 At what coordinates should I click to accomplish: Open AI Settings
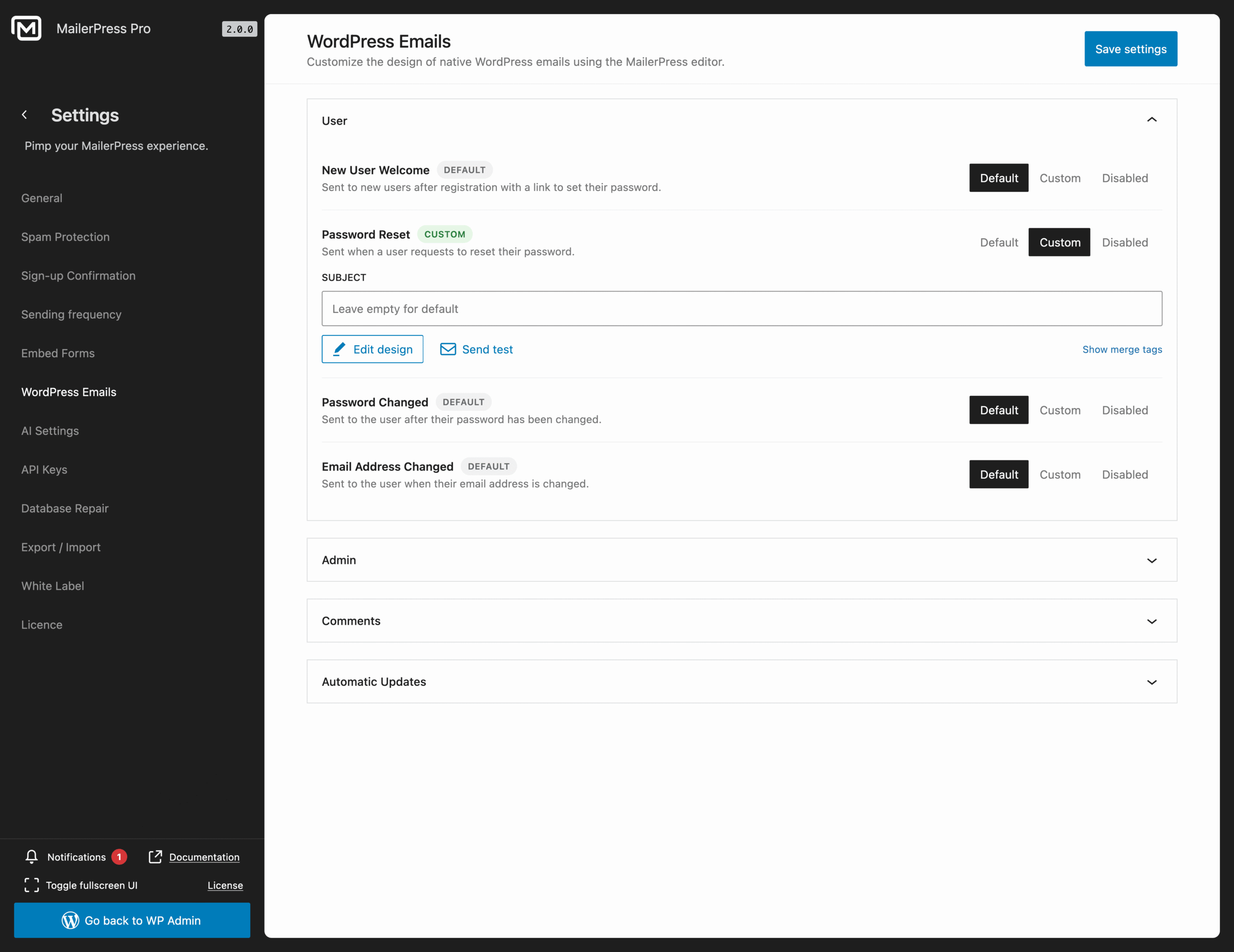[x=50, y=431]
